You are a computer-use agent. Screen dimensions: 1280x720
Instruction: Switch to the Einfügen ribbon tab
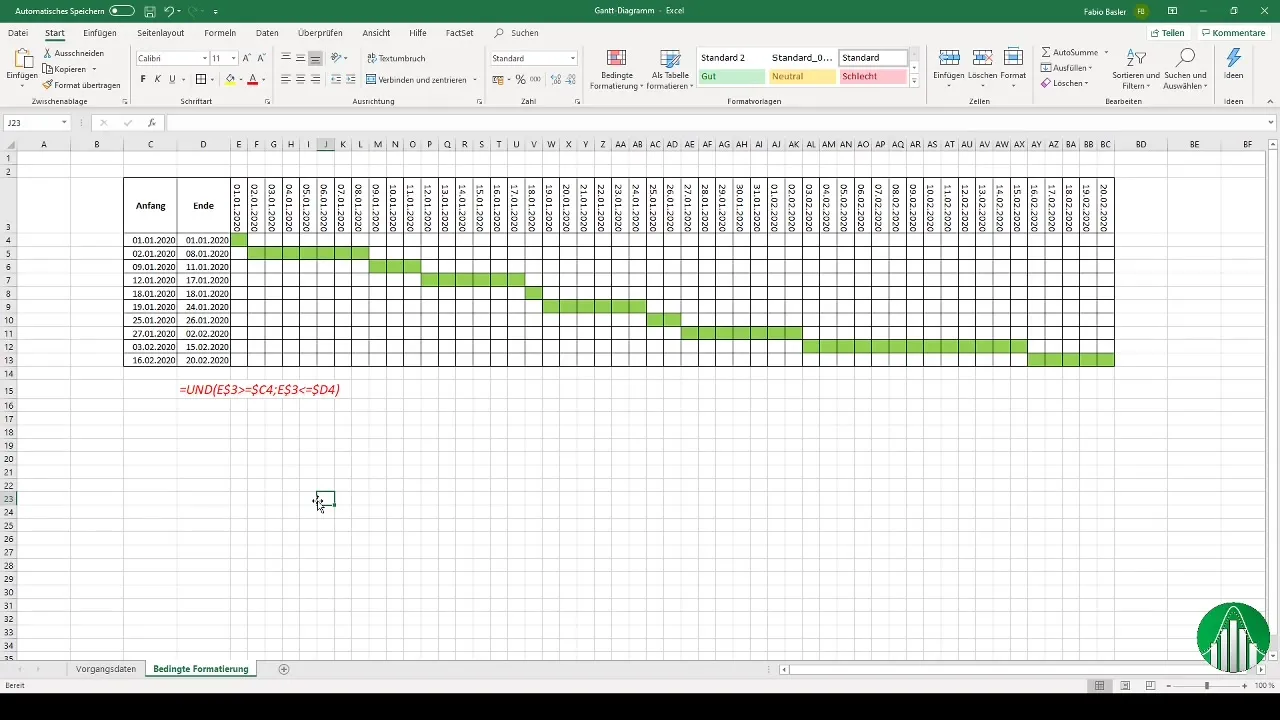(x=100, y=33)
